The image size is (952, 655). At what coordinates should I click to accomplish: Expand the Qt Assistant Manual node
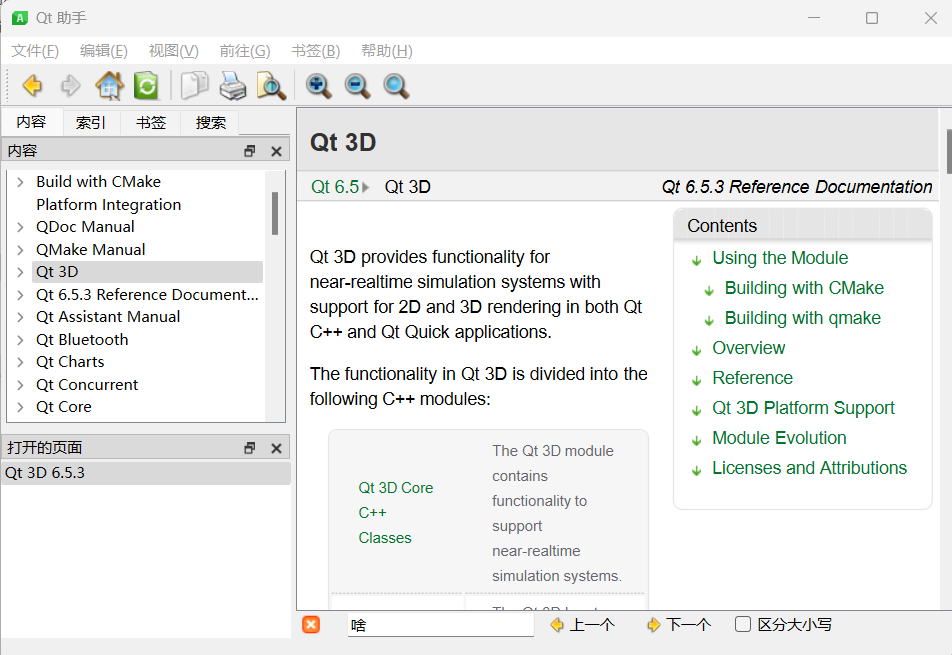[x=21, y=317]
